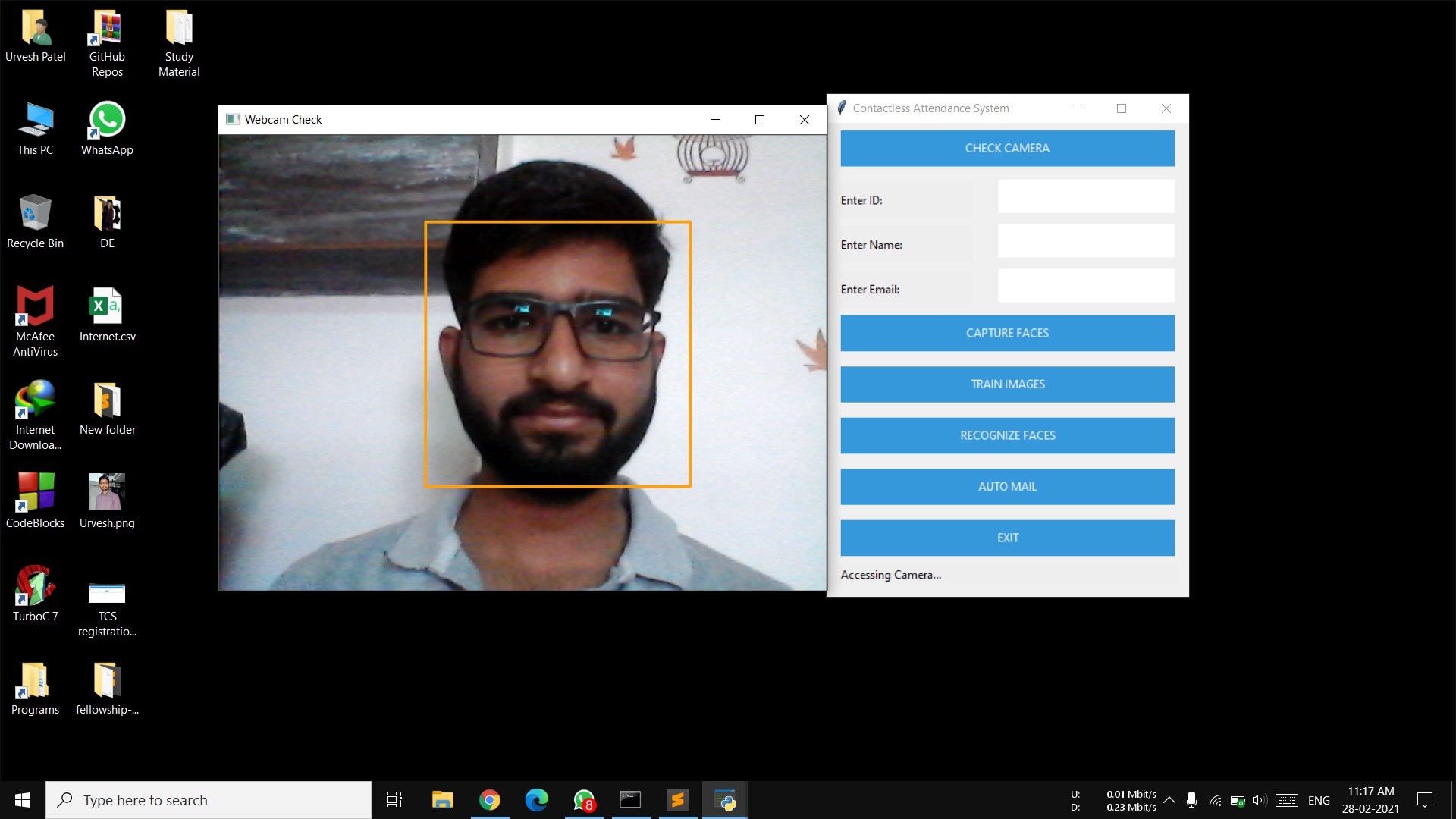This screenshot has width=1456, height=819.
Task: Click the McAfee AntiVirus desktop icon
Action: point(35,307)
